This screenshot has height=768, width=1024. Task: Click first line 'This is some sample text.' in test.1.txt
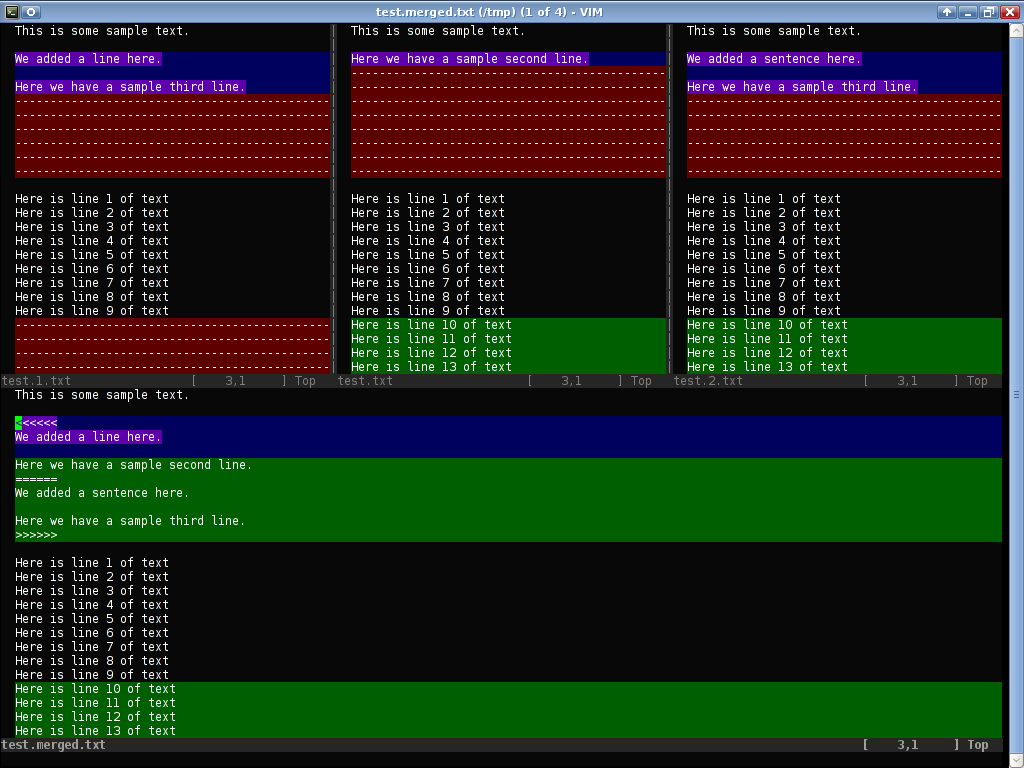coord(102,31)
